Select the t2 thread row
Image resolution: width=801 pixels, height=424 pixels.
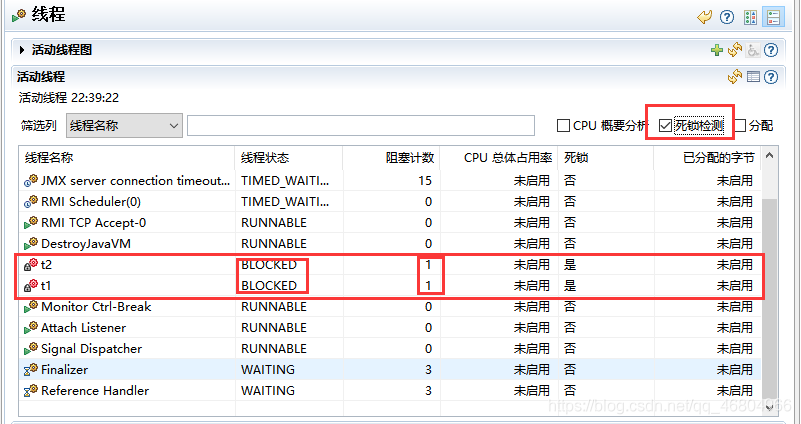coord(390,265)
